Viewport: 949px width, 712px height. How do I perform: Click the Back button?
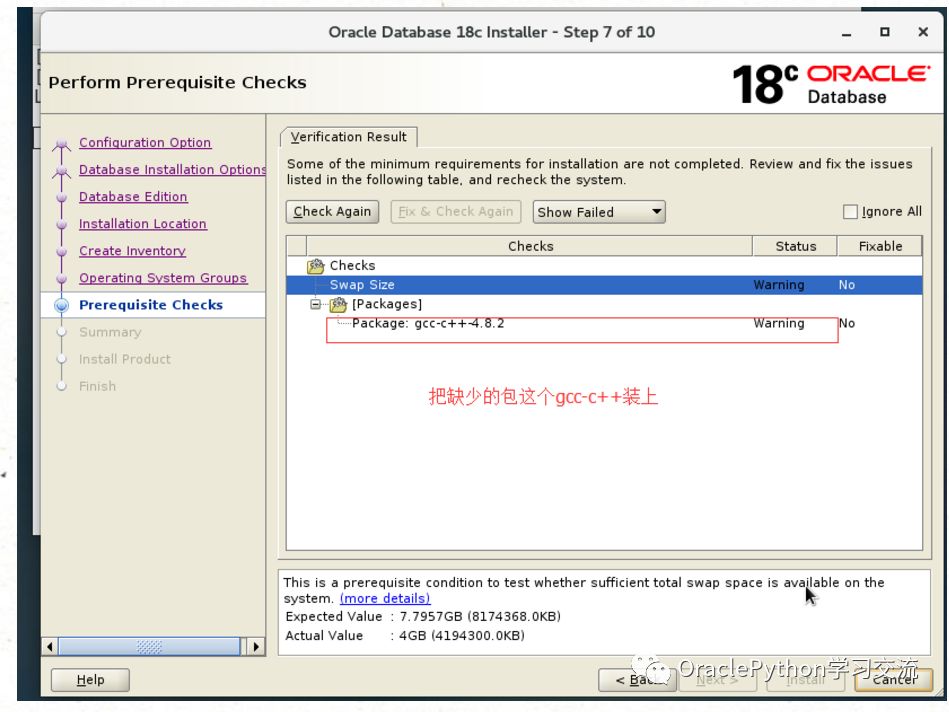[637, 680]
